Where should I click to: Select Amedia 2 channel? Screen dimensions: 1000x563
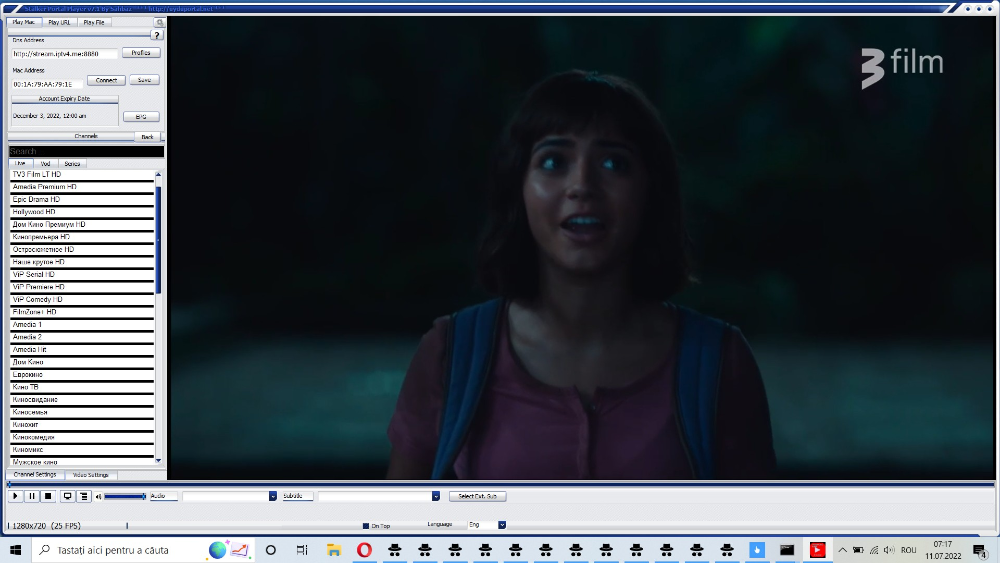pyautogui.click(x=82, y=337)
